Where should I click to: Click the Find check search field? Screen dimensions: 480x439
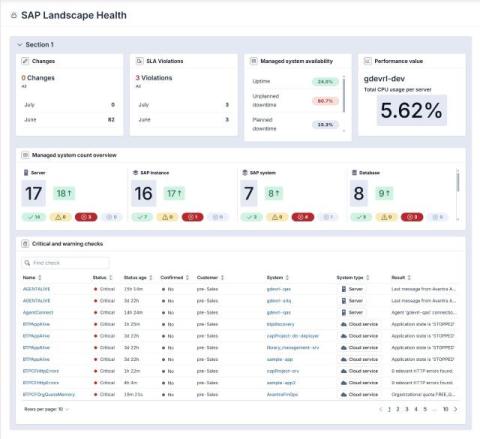click(x=65, y=263)
